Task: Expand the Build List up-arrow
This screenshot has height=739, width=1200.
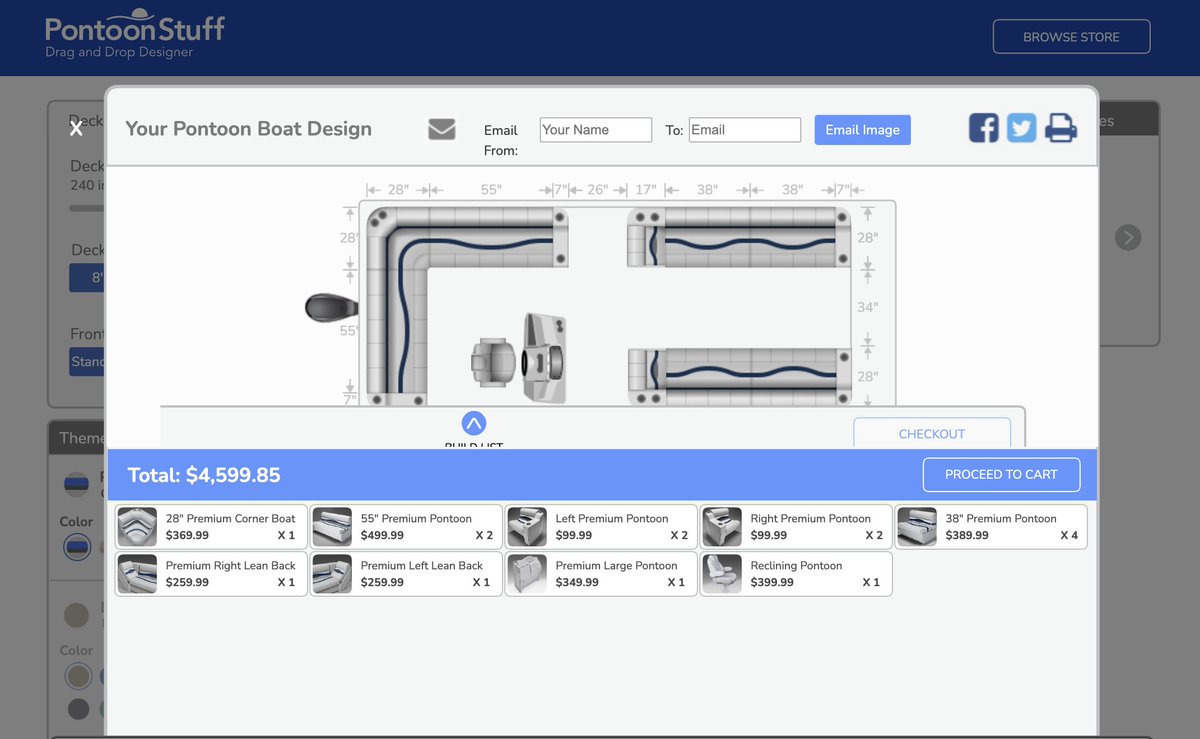Action: click(x=474, y=423)
